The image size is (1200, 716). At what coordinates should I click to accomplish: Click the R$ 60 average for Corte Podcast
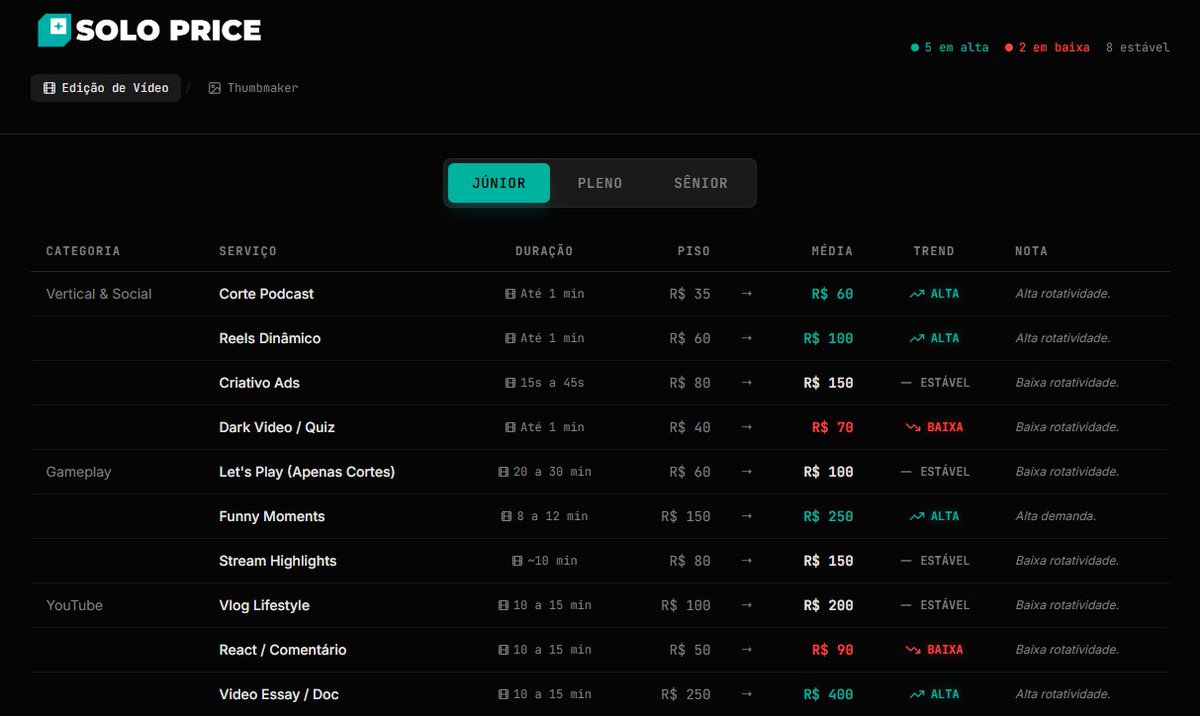[833, 294]
